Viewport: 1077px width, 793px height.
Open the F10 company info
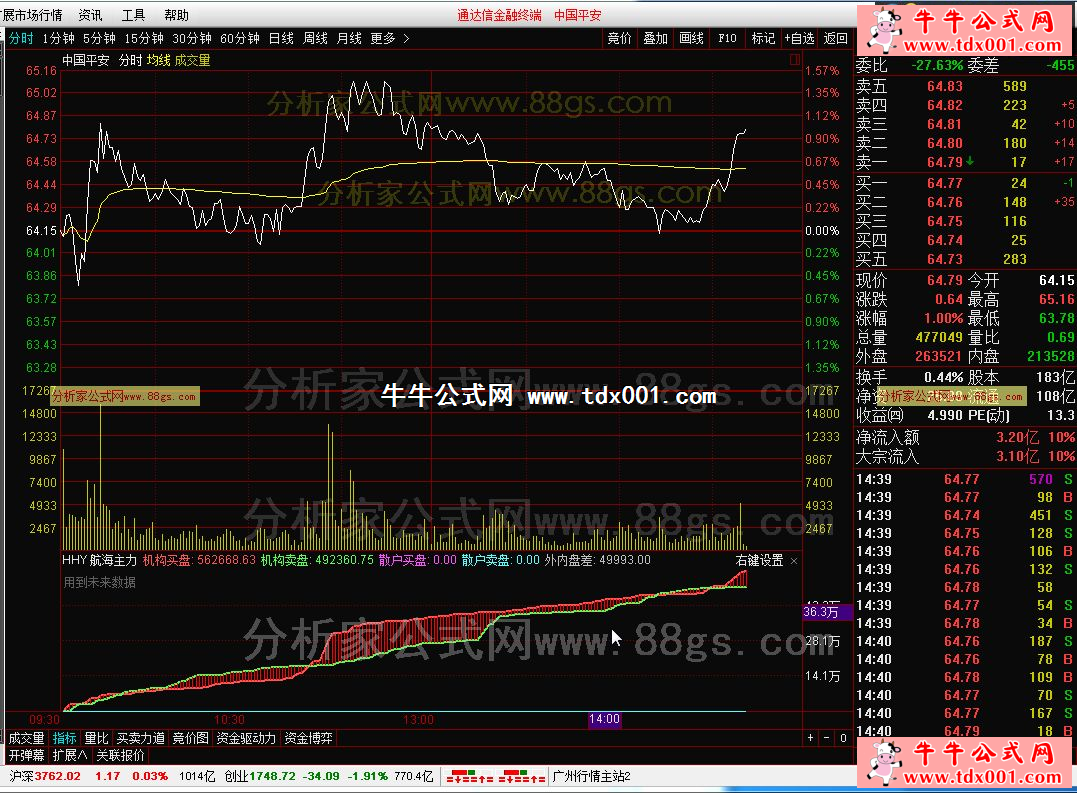(x=727, y=38)
